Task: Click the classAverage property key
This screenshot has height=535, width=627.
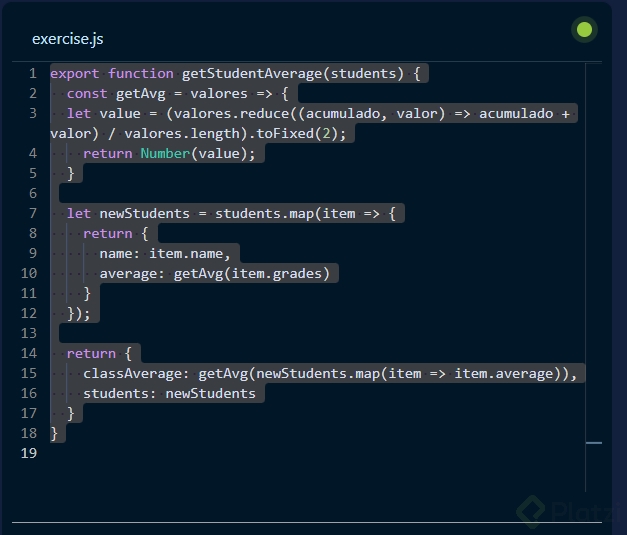Action: point(136,373)
